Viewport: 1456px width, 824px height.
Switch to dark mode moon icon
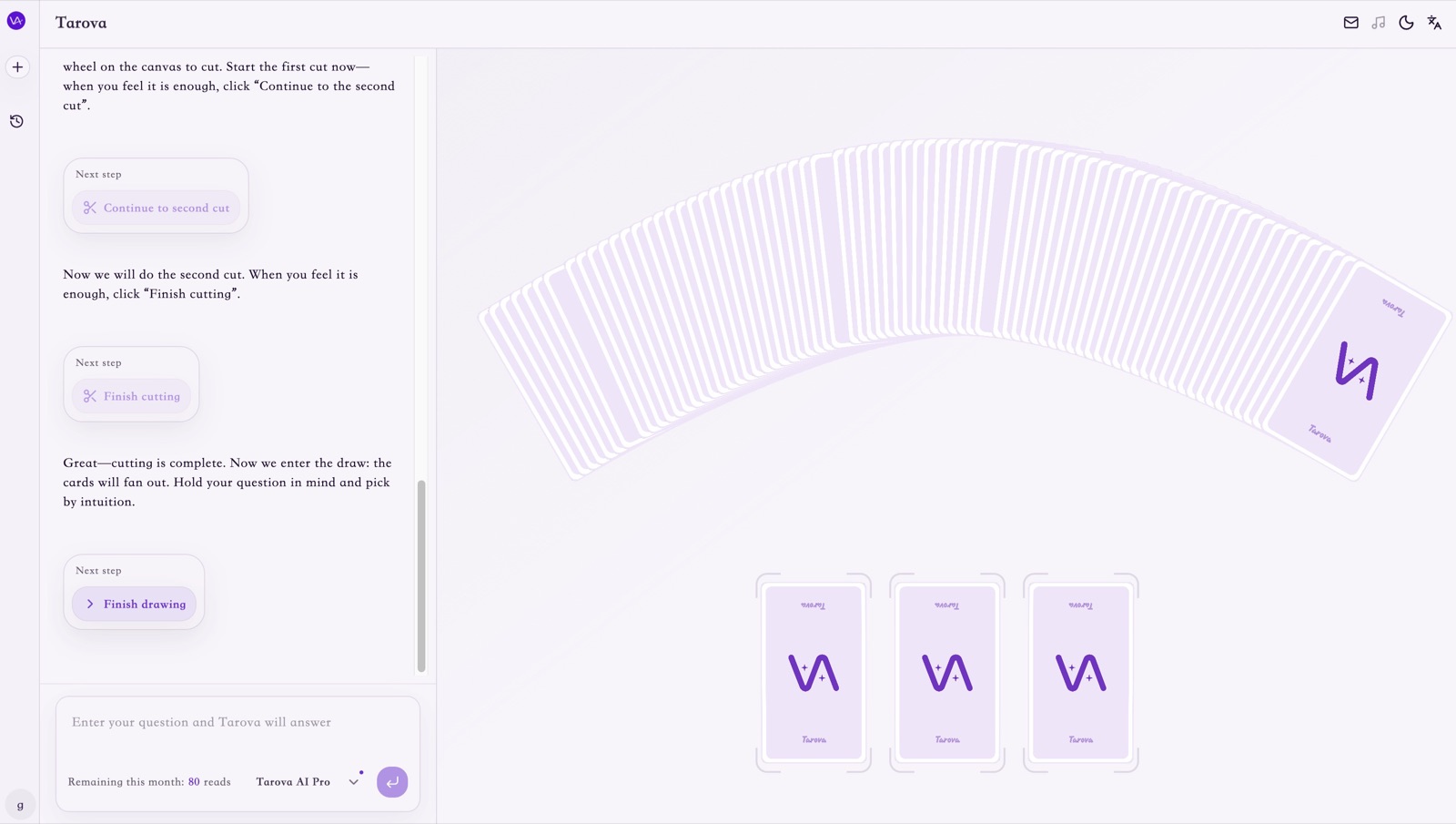click(1406, 23)
